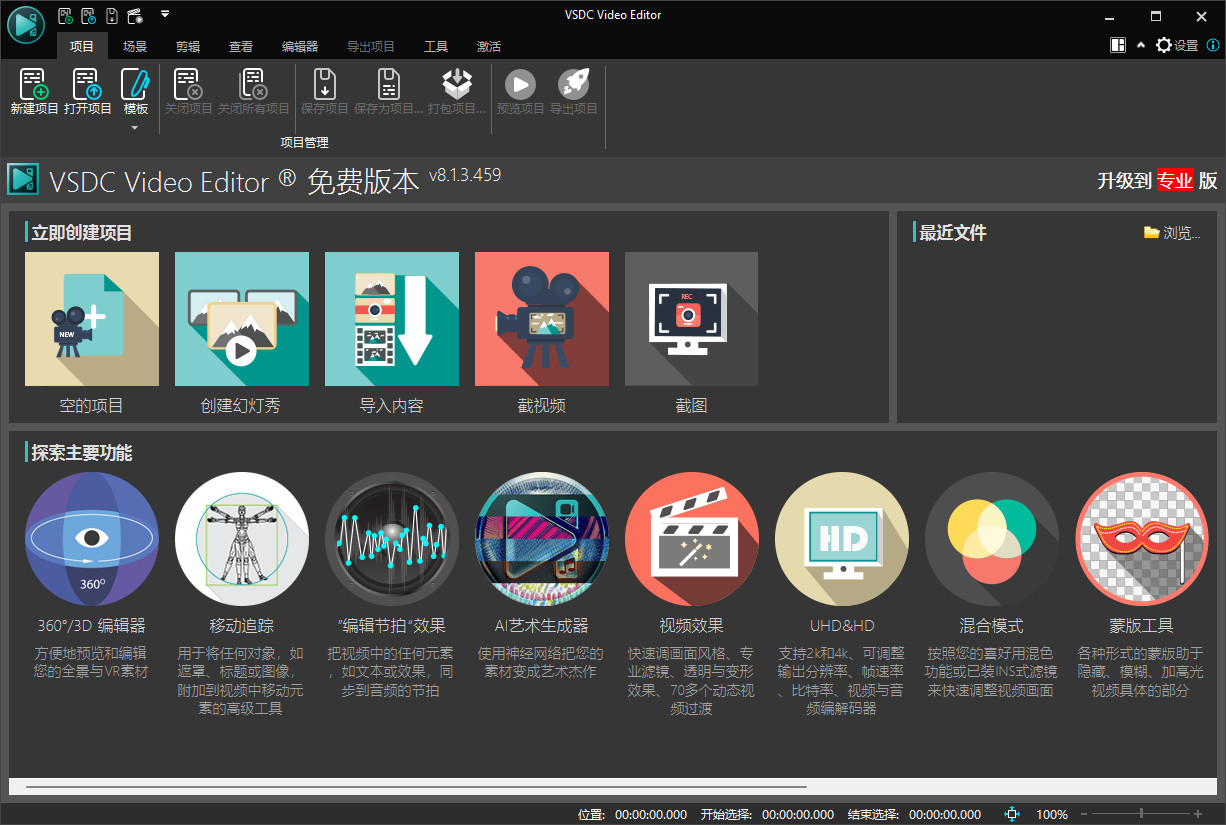Click the 最近文件 heading

coord(953,233)
